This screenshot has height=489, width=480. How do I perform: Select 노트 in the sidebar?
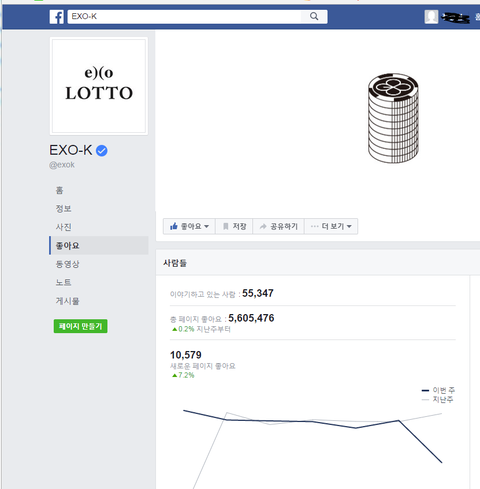(63, 282)
